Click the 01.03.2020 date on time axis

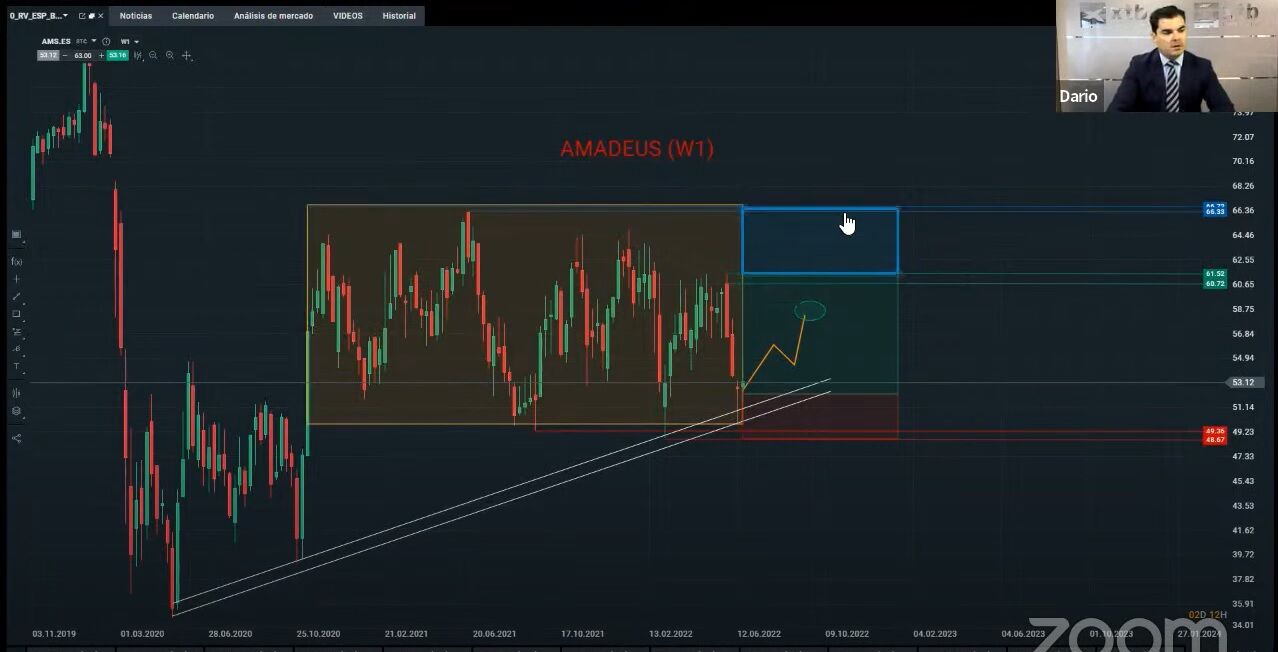[142, 633]
